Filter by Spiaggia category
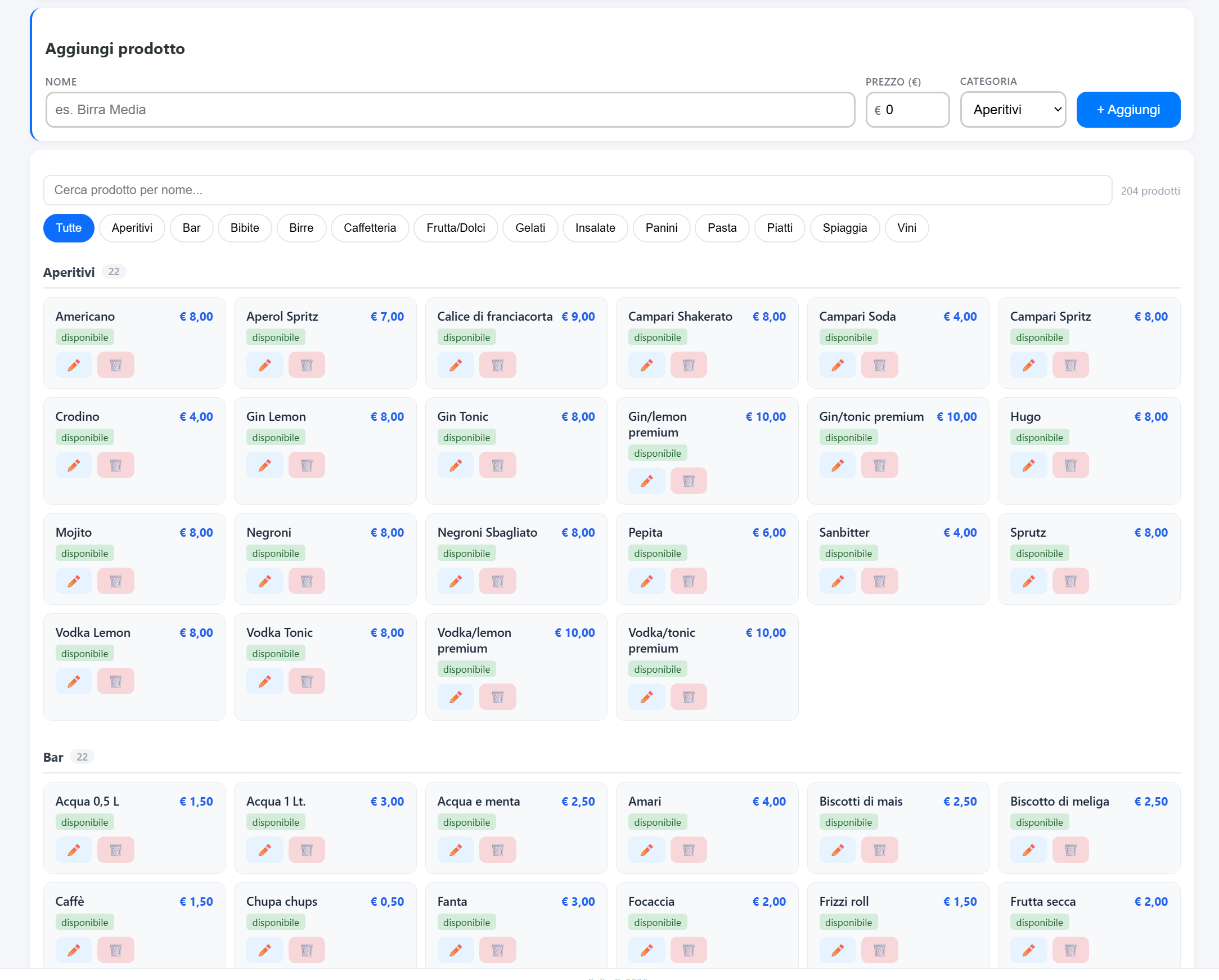This screenshot has height=980, width=1219. click(x=845, y=228)
